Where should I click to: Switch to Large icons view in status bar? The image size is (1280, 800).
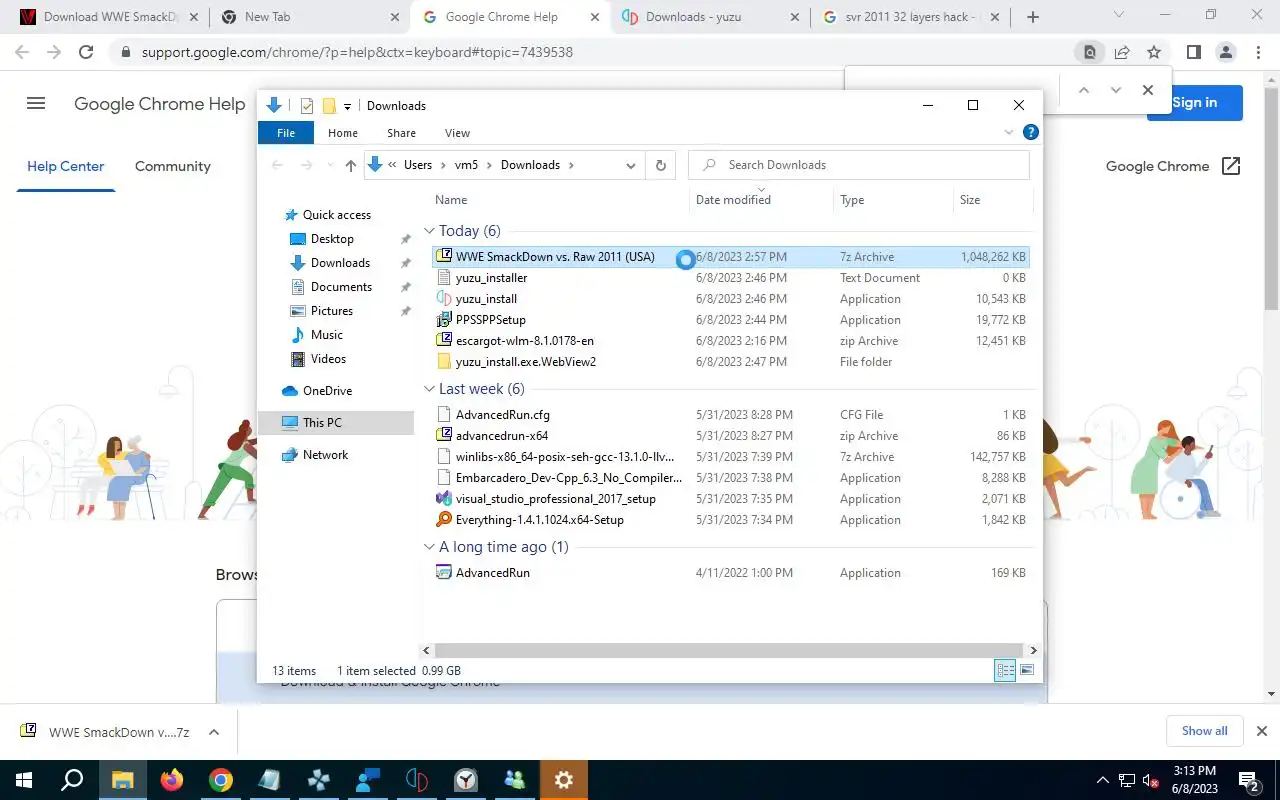click(x=1027, y=671)
